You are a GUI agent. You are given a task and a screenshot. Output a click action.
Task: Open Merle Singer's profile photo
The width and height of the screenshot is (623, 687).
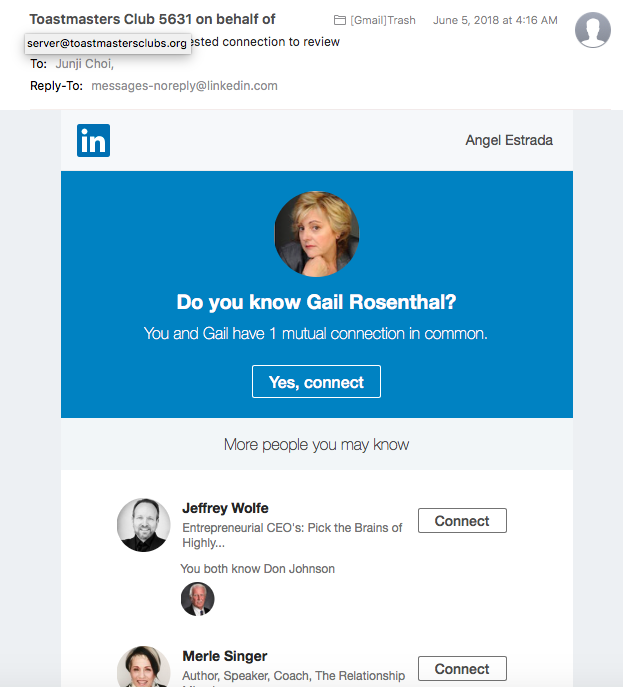pyautogui.click(x=144, y=666)
